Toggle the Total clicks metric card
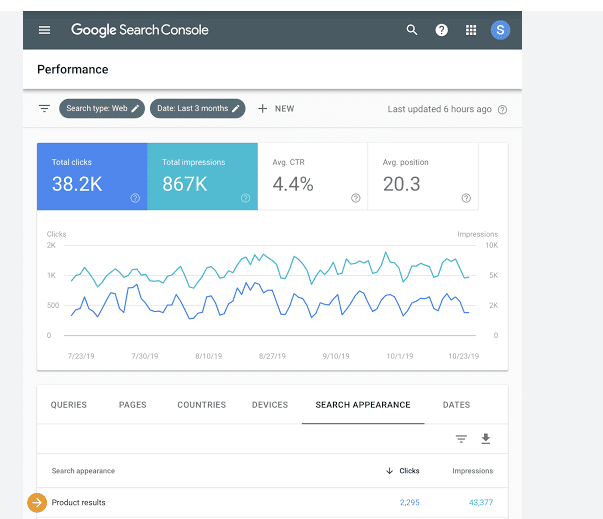 point(92,176)
